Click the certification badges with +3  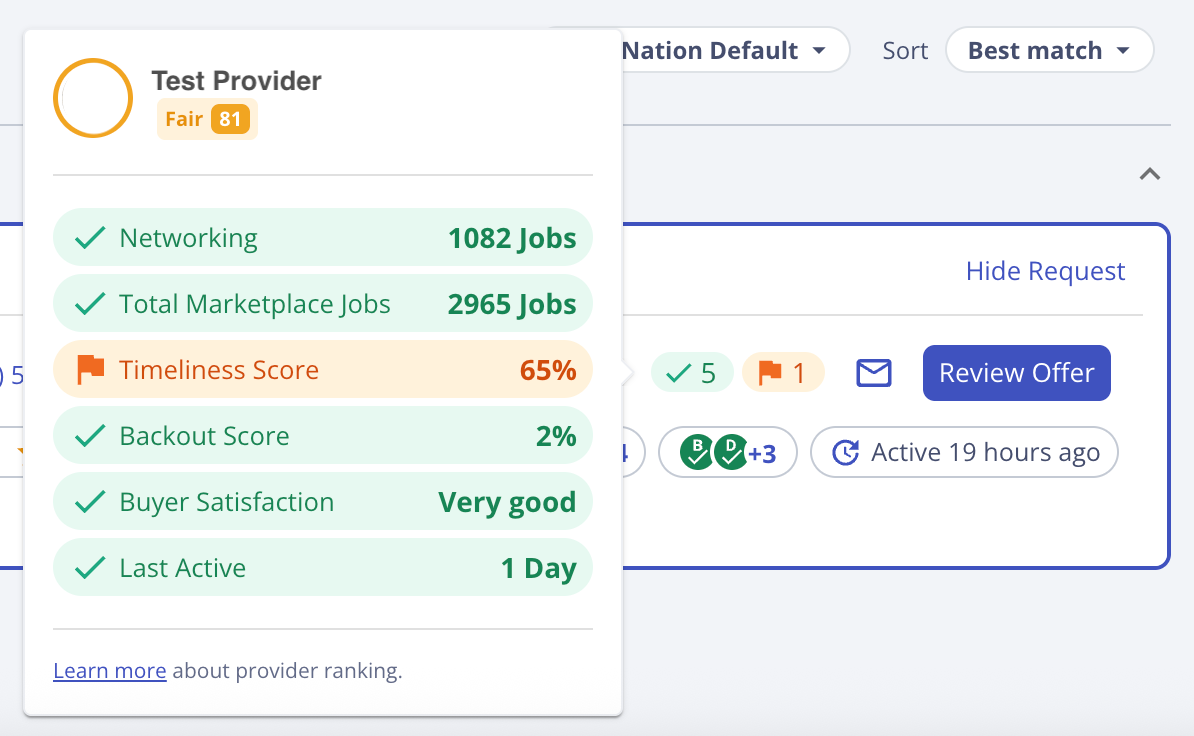tap(727, 453)
